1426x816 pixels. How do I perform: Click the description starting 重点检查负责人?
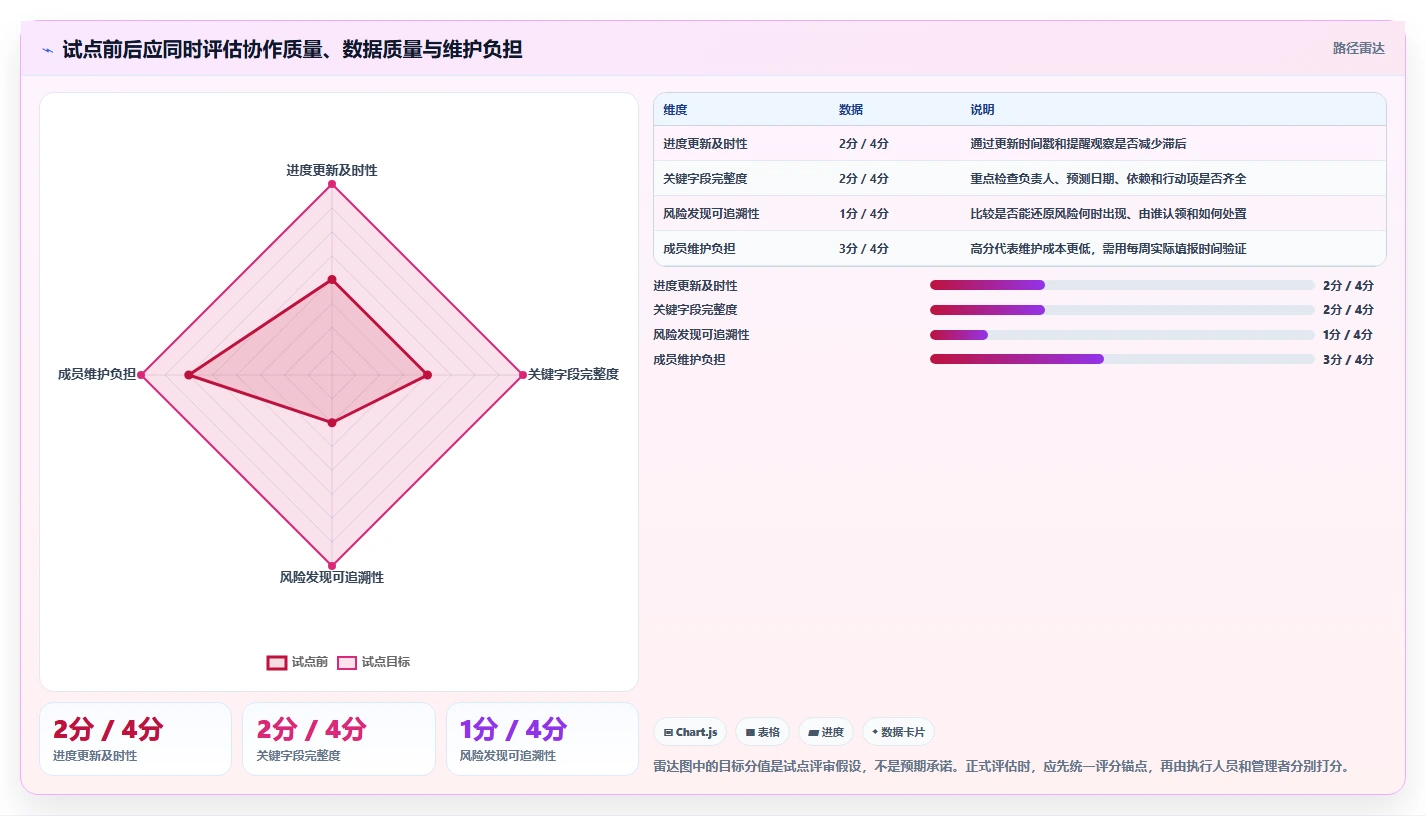(x=1108, y=179)
